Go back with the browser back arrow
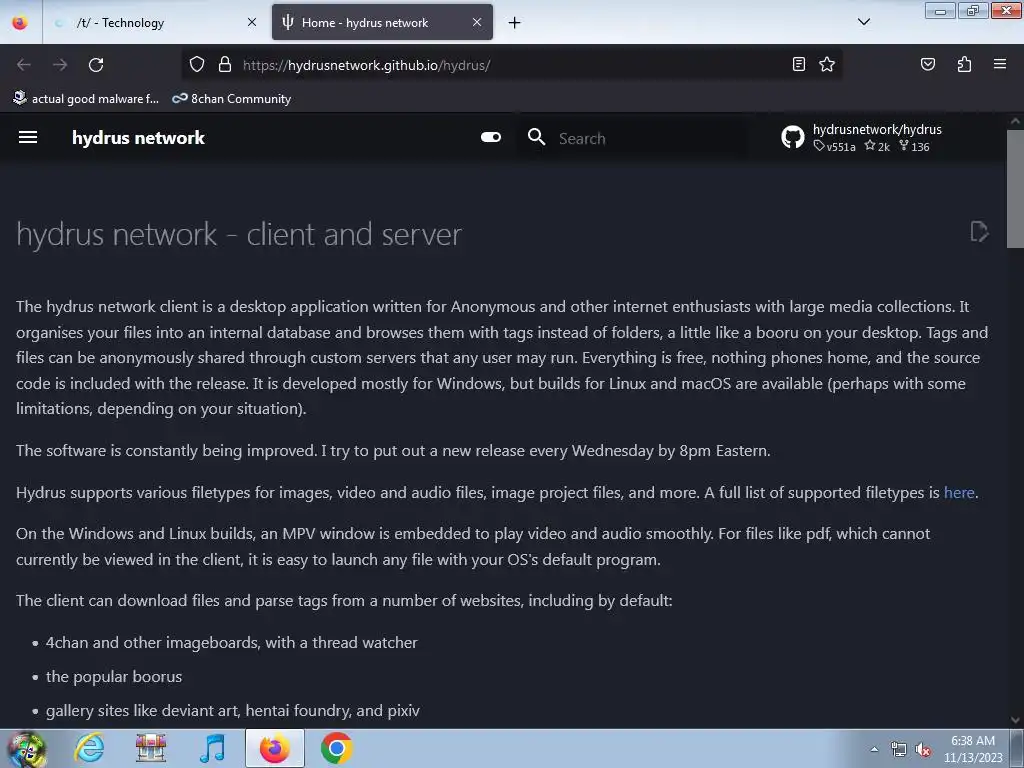 pyautogui.click(x=24, y=65)
